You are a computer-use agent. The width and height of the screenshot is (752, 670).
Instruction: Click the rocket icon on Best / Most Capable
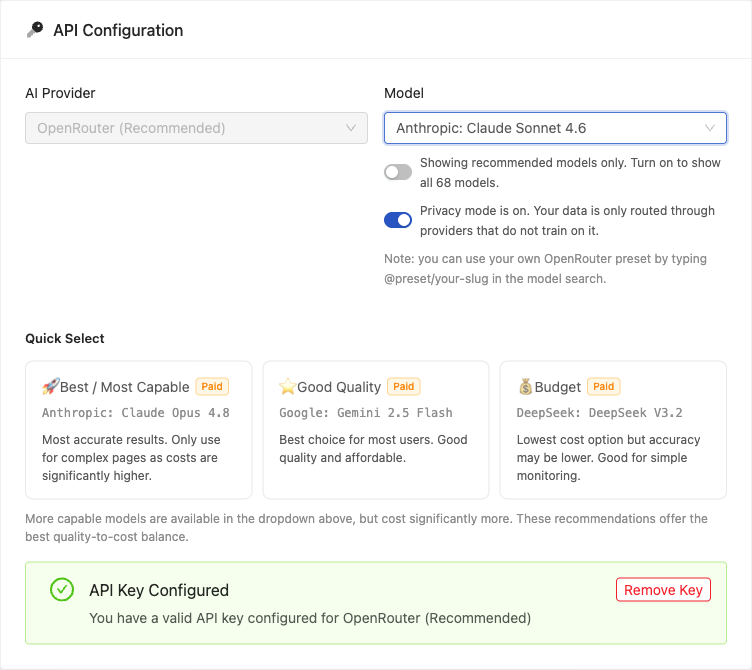[x=50, y=387]
